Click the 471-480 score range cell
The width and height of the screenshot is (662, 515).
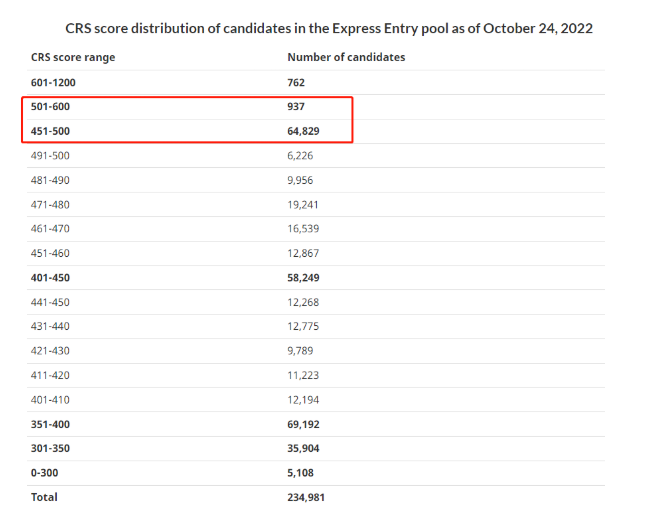click(50, 205)
